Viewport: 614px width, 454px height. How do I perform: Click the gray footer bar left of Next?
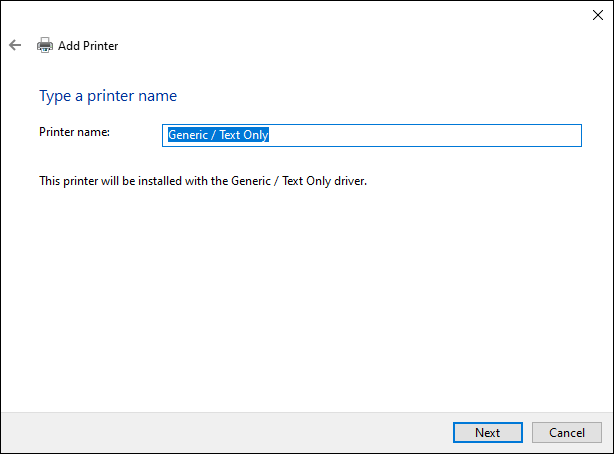[x=225, y=432]
